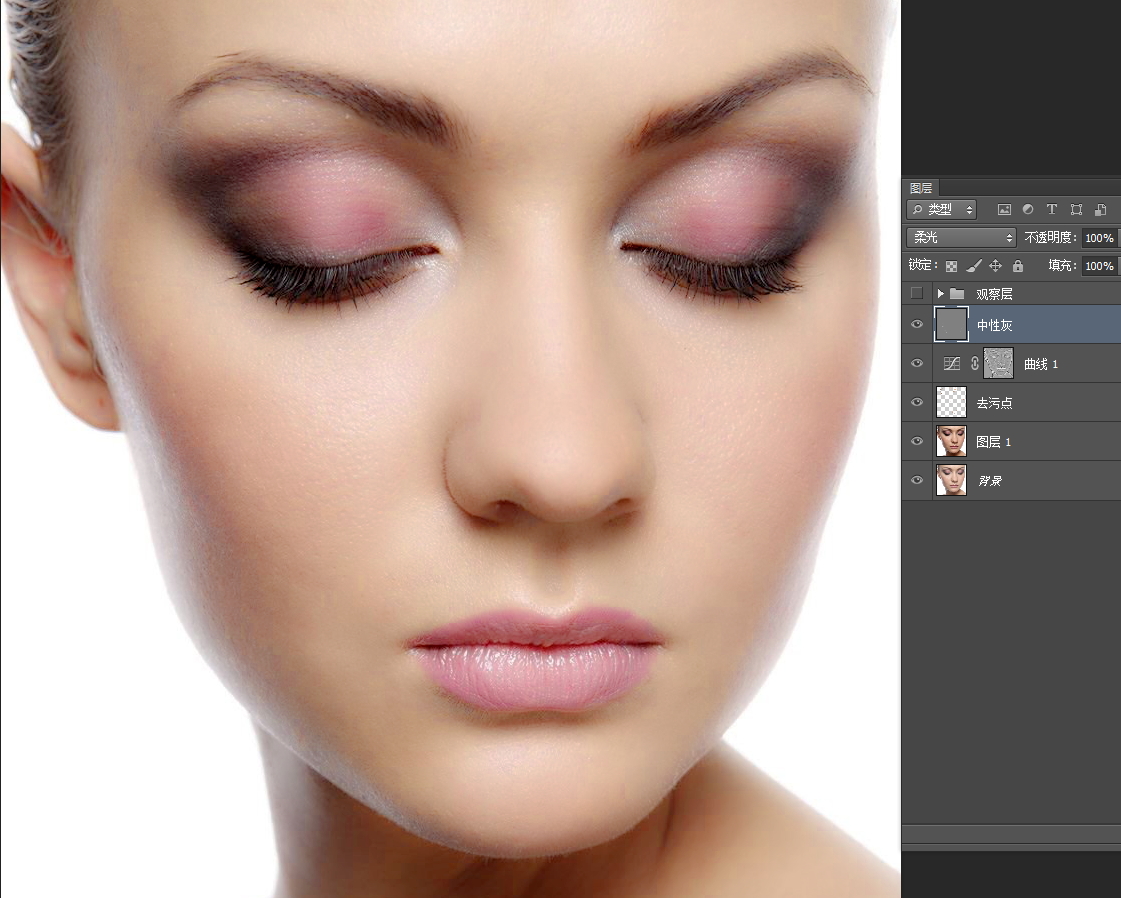
Task: Hide the 曲线 1 adjustment layer
Action: (917, 364)
